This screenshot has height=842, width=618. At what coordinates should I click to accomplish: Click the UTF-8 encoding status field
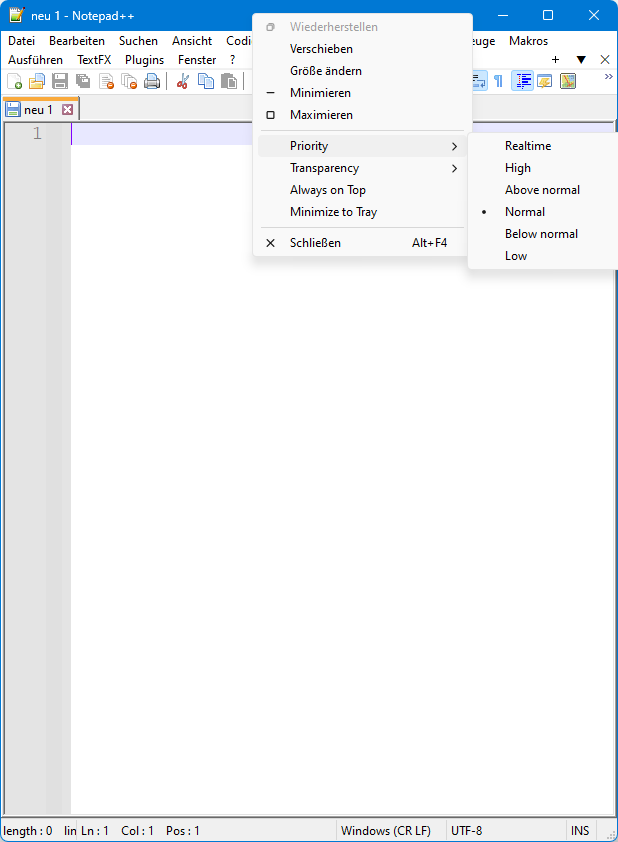click(505, 831)
